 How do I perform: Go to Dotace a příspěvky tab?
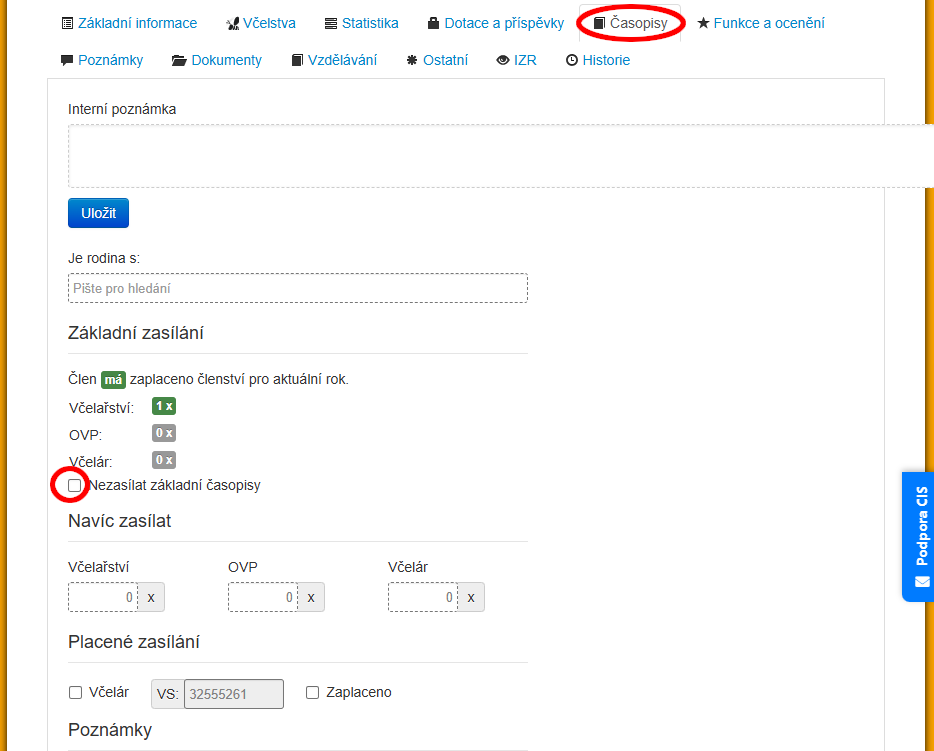pos(495,23)
